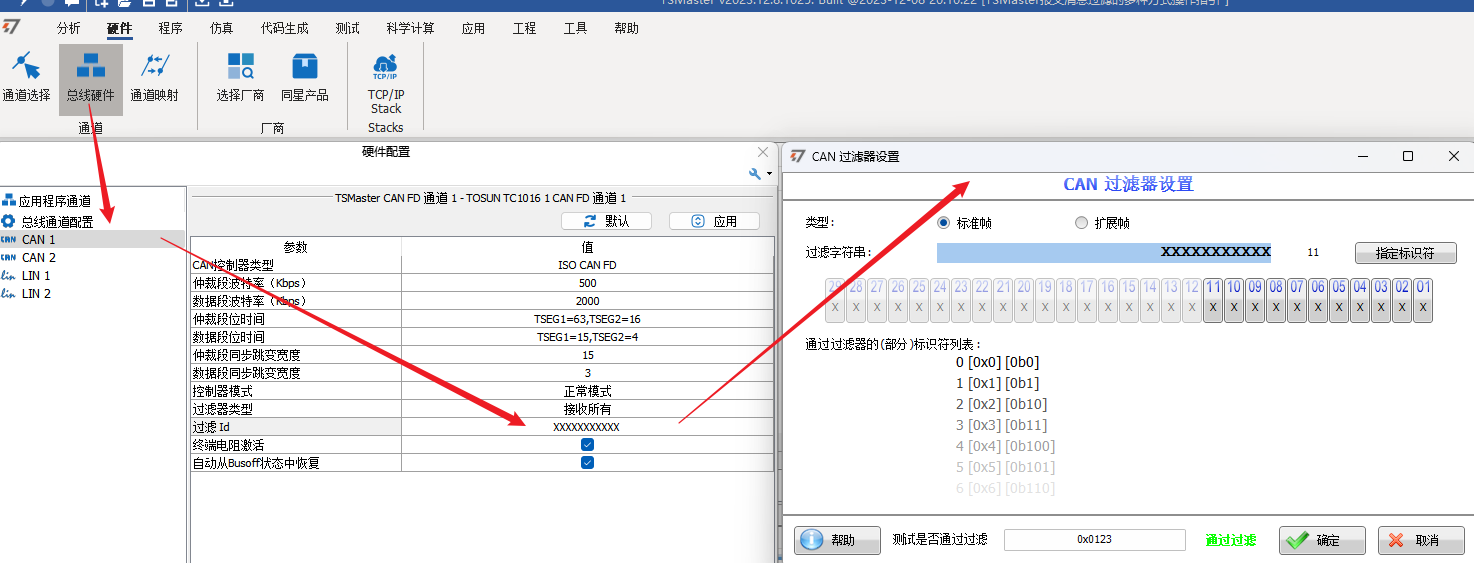Select the LIN 1 tree item

36,275
